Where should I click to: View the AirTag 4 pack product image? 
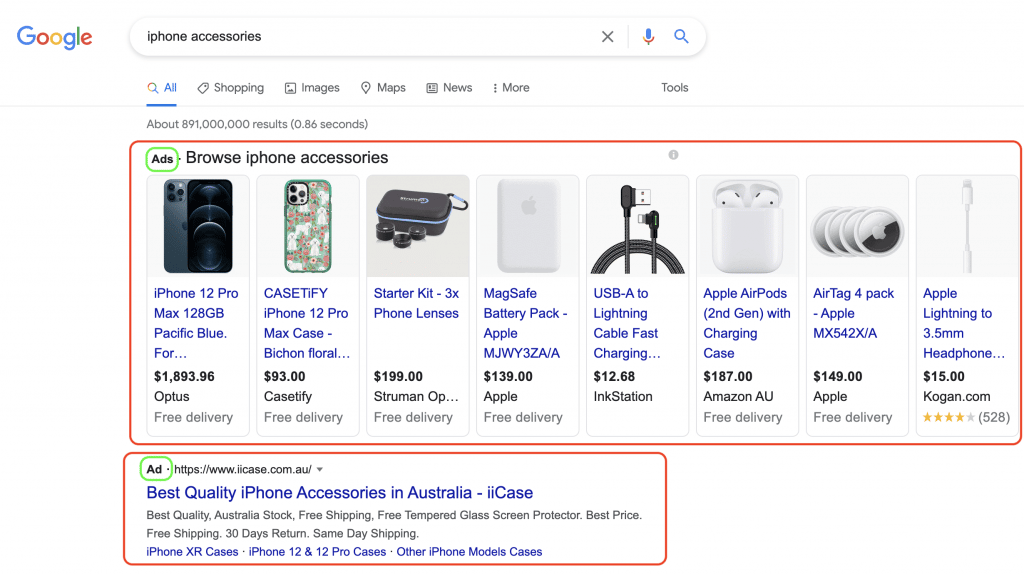pos(857,226)
